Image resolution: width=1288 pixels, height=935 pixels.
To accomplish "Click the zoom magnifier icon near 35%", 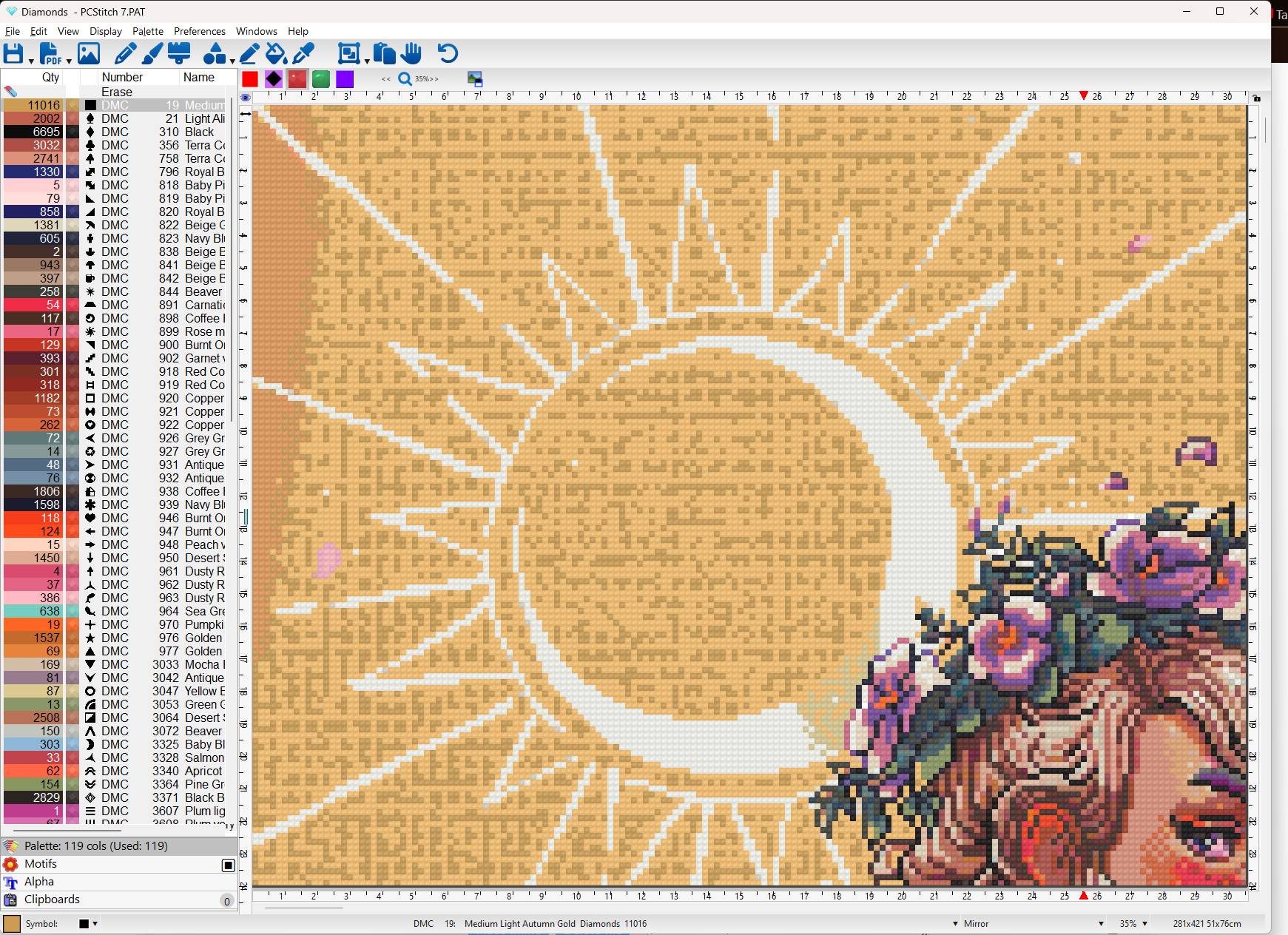I will pyautogui.click(x=405, y=78).
